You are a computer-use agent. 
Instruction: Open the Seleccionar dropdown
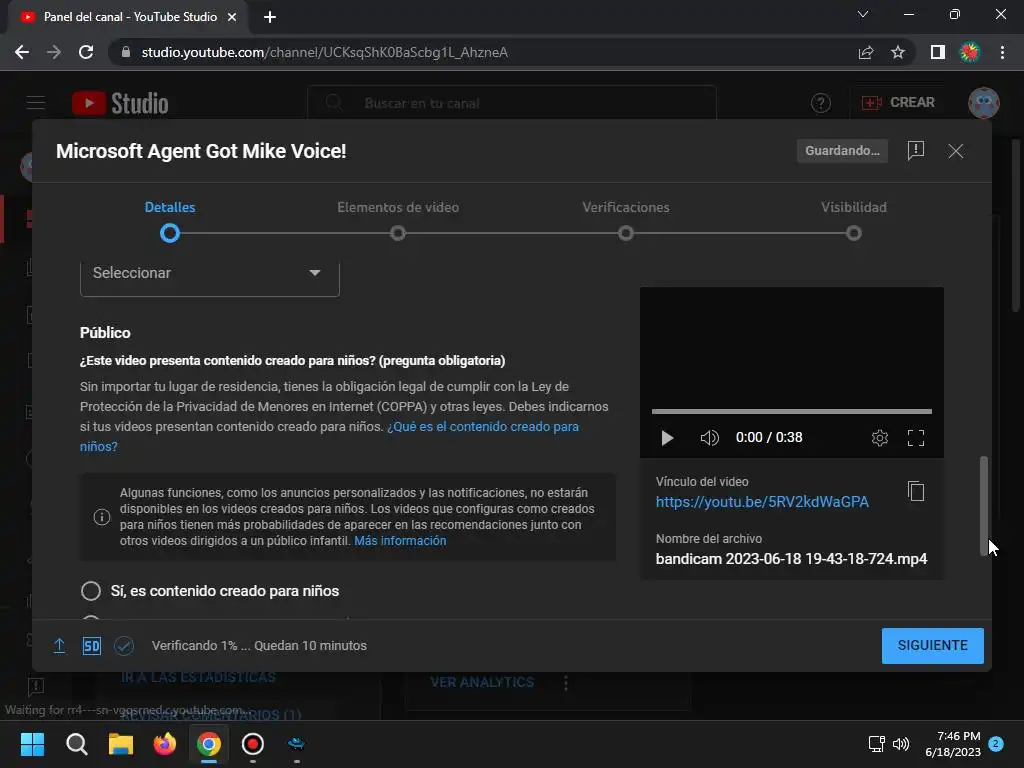(x=210, y=276)
